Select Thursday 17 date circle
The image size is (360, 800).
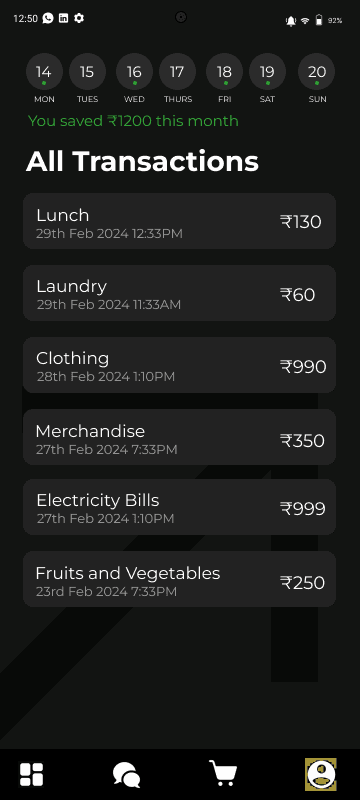coord(177,72)
